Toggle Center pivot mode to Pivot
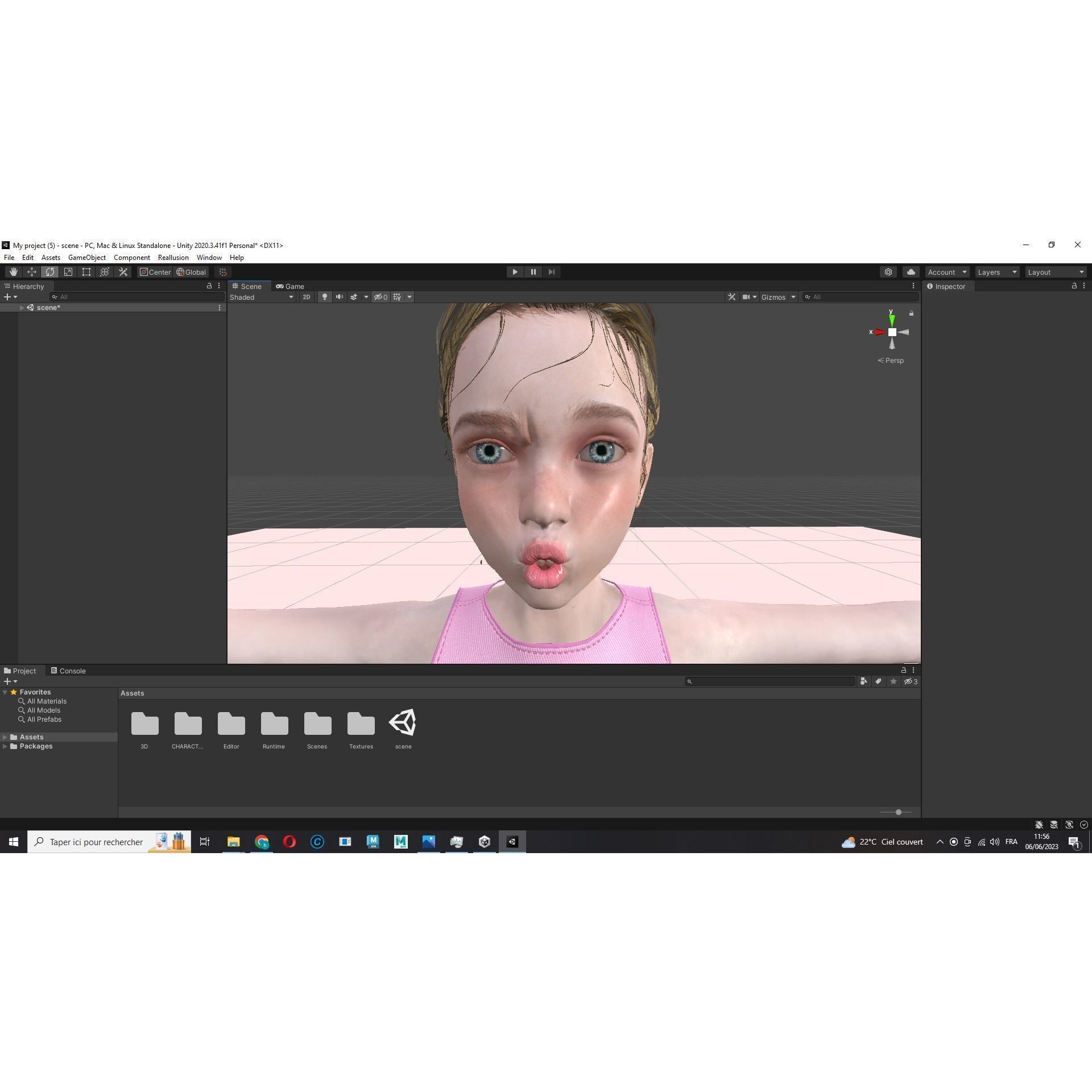 point(155,272)
